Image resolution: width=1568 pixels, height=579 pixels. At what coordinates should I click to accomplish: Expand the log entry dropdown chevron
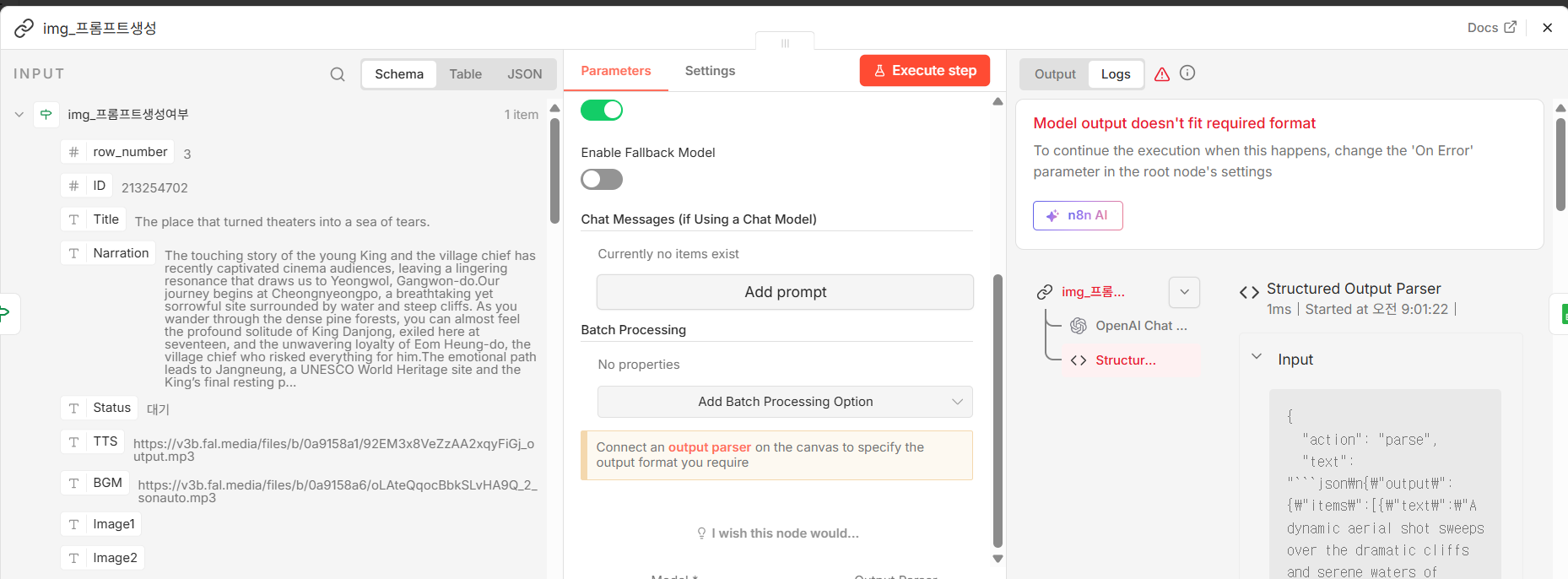(1184, 292)
